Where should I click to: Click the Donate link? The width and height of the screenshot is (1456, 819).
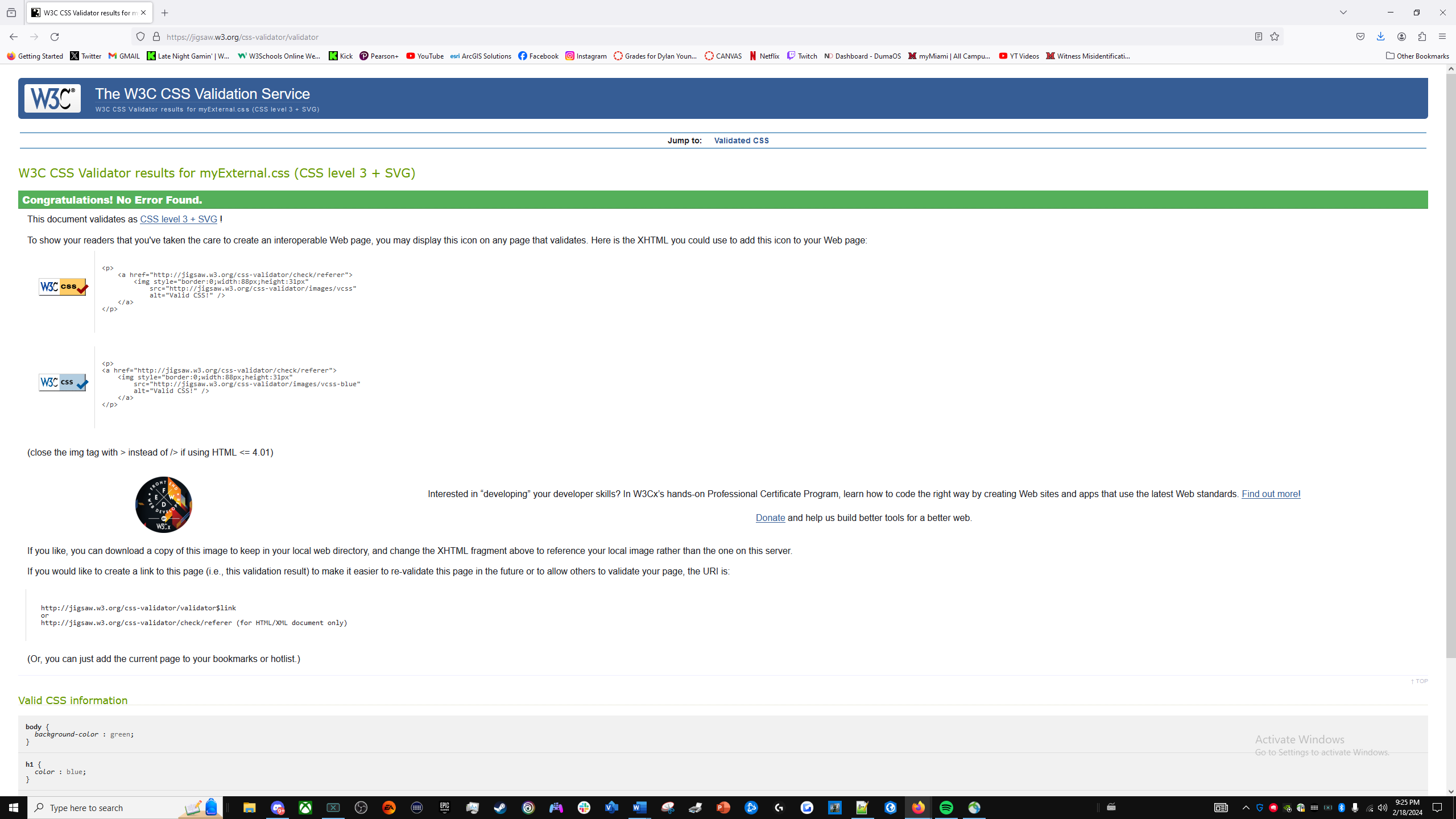coord(770,518)
